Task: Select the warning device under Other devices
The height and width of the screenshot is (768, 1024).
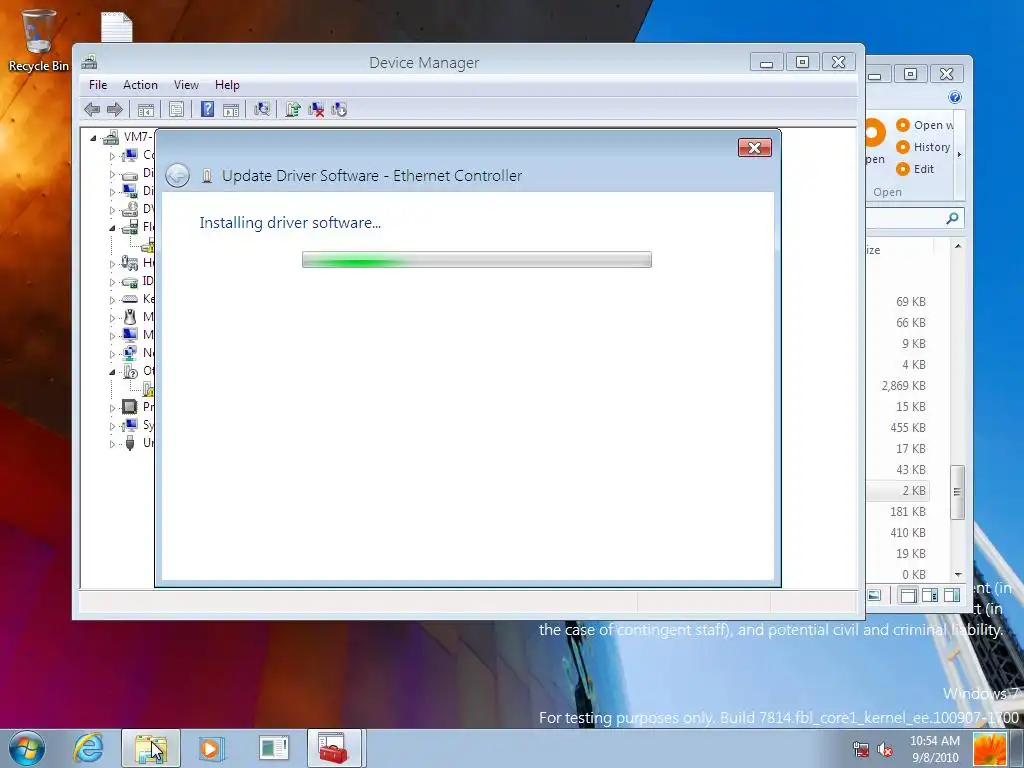Action: (x=148, y=389)
